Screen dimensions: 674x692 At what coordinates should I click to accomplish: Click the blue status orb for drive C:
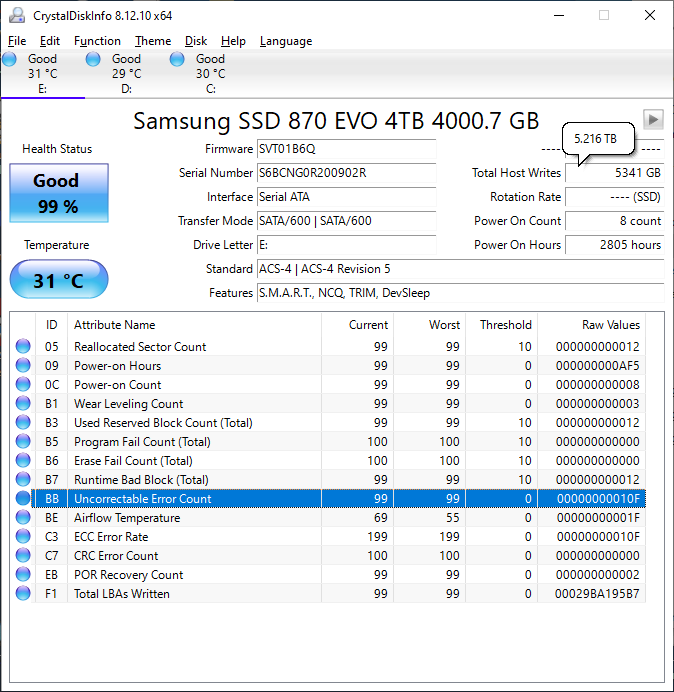click(177, 59)
